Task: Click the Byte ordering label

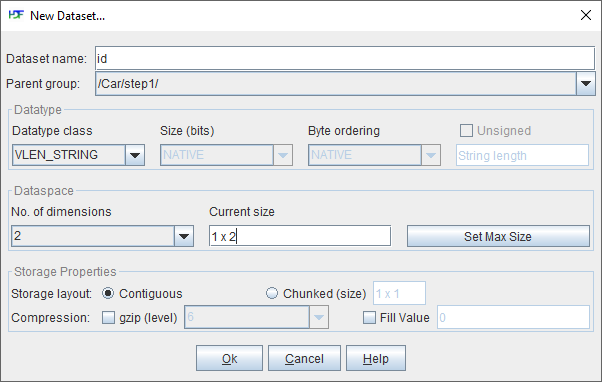Action: [344, 131]
